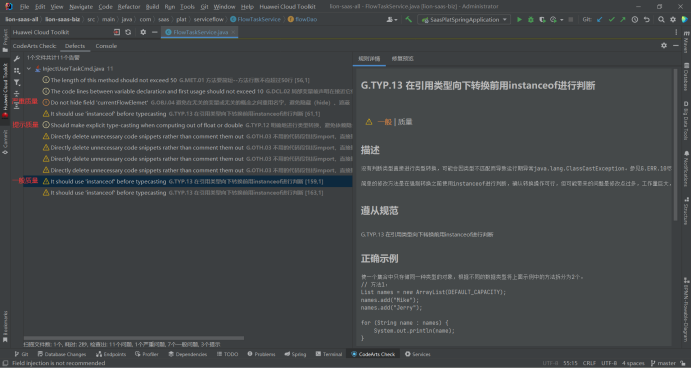Image resolution: width=692 pixels, height=368 pixels.
Task: Select the 规则详情 tab
Action: click(369, 58)
